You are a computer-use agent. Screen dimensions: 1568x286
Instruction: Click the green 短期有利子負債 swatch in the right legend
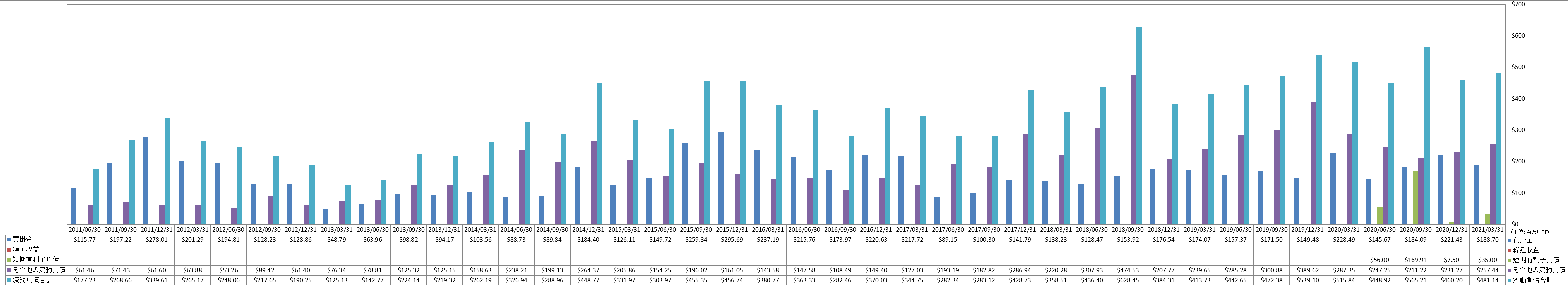coord(1510,260)
